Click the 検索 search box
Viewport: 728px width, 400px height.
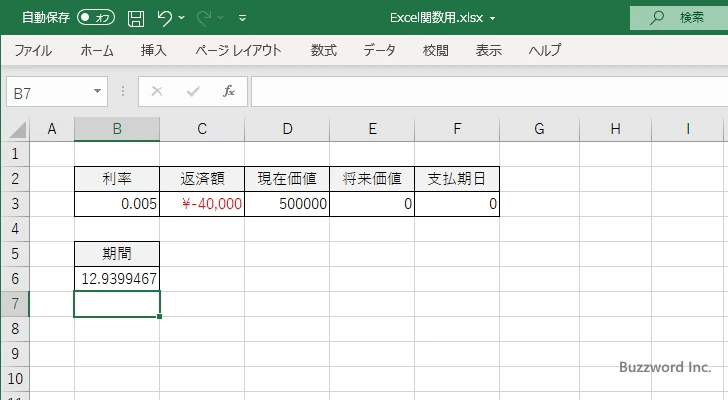click(679, 18)
